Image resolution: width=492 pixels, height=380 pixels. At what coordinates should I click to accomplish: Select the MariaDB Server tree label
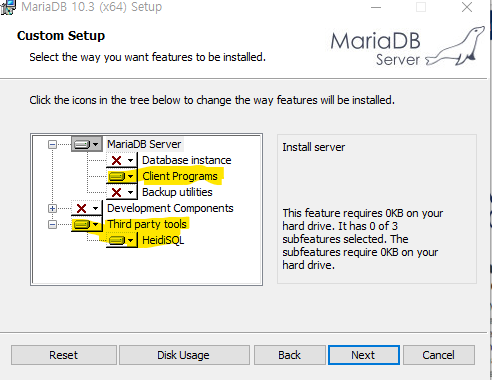(144, 144)
